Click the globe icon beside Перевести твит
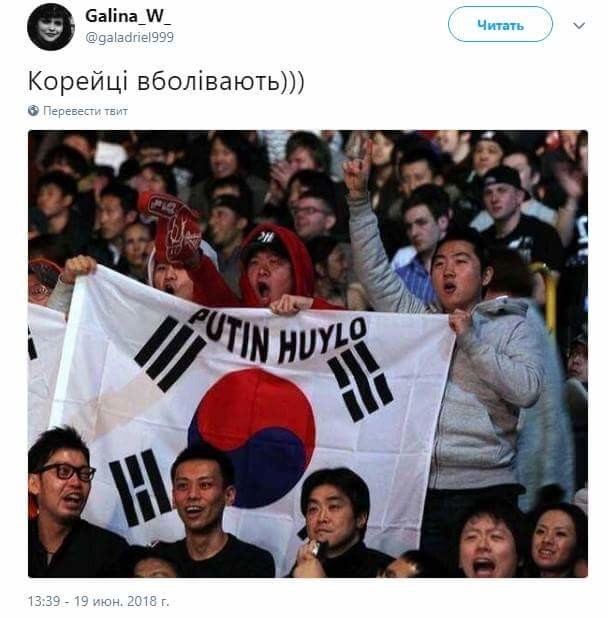Image resolution: width=608 pixels, height=618 pixels. (x=33, y=111)
